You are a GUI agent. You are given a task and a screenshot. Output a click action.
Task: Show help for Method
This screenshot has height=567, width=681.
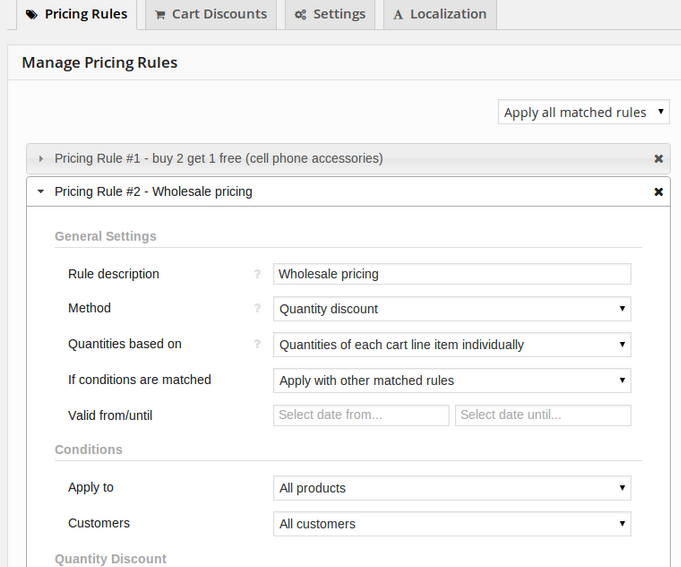pos(257,308)
